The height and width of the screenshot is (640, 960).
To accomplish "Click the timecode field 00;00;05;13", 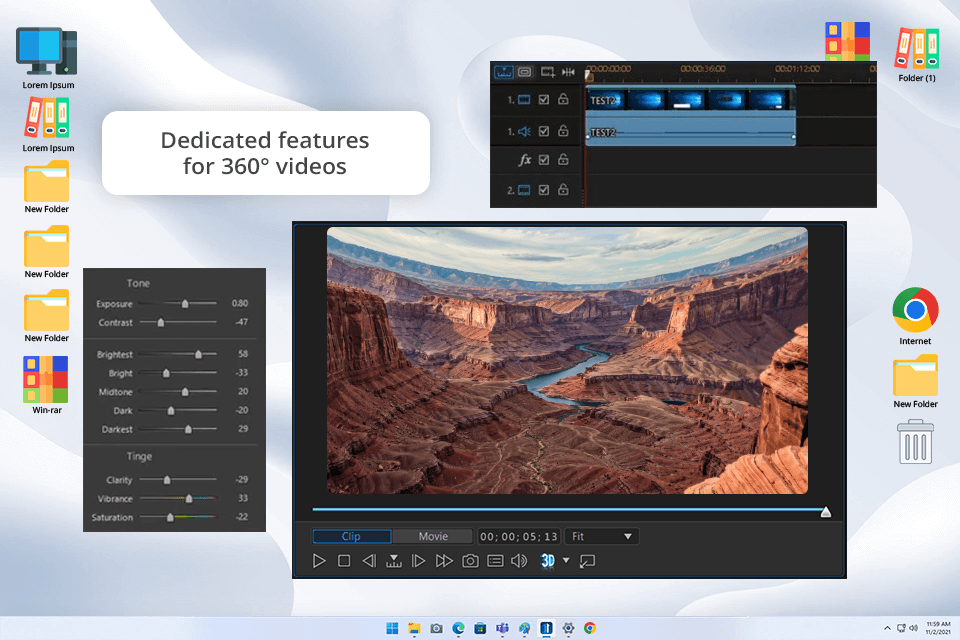I will coord(519,536).
